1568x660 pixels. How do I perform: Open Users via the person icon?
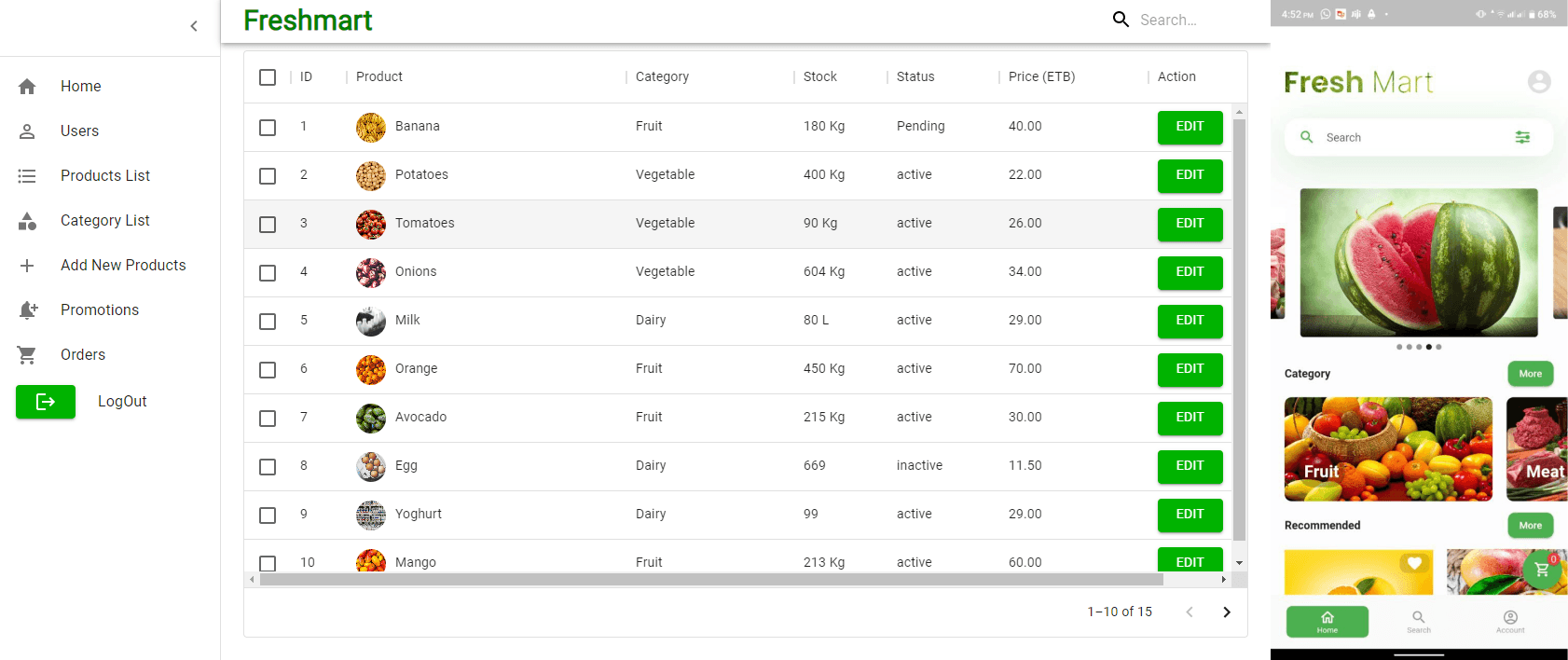[x=27, y=131]
